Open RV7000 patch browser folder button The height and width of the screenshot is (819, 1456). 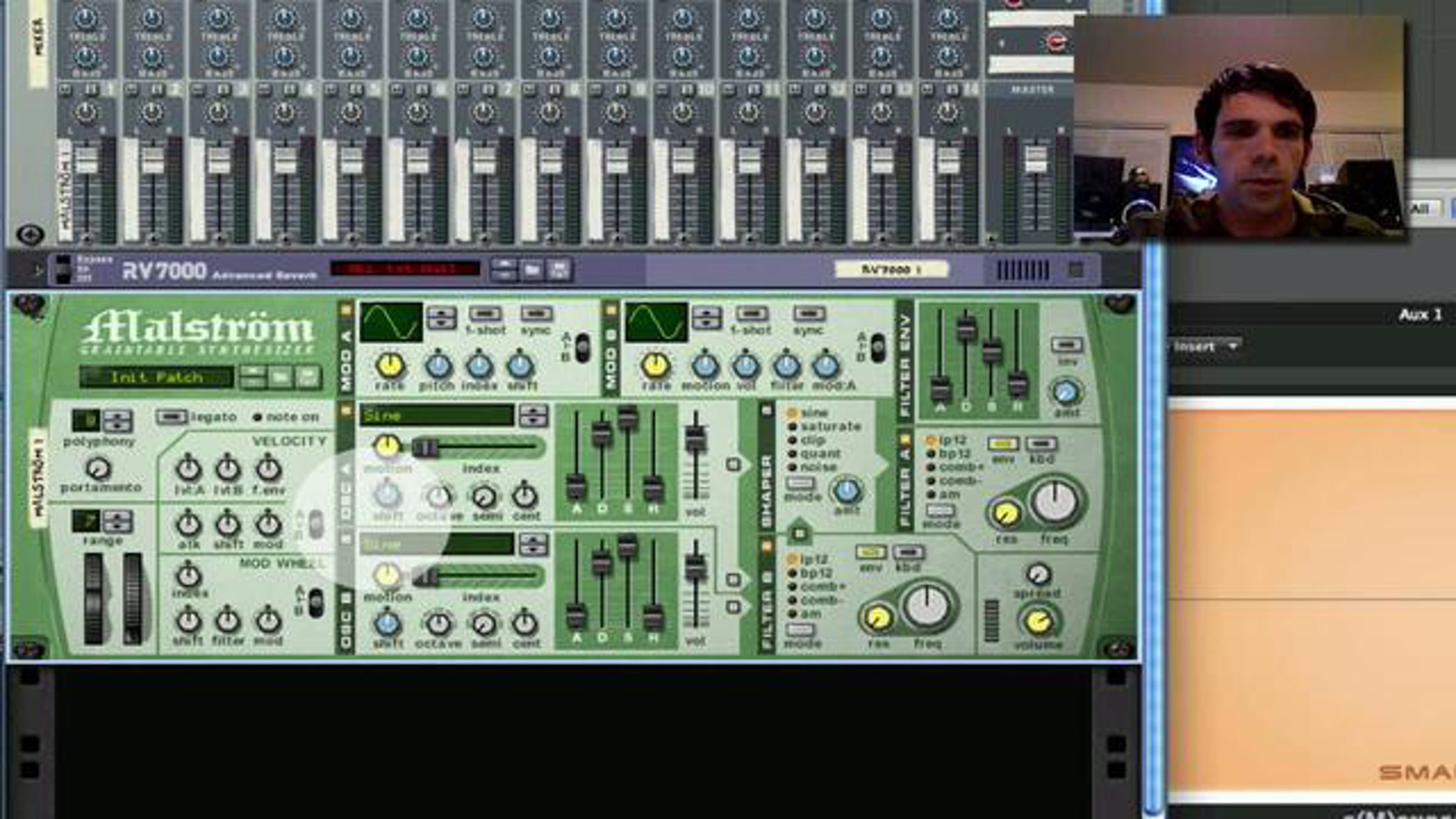point(532,269)
